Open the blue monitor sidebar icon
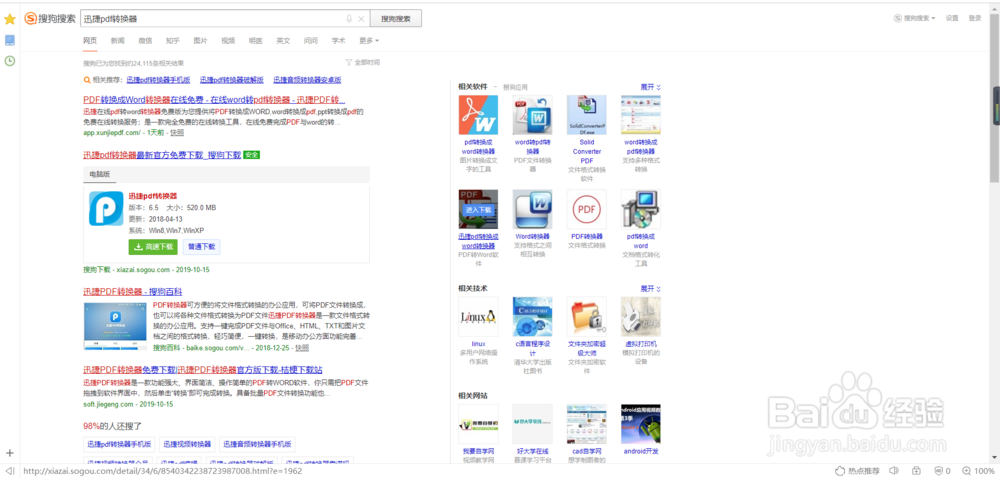This screenshot has height=478, width=1000. click(x=10, y=40)
